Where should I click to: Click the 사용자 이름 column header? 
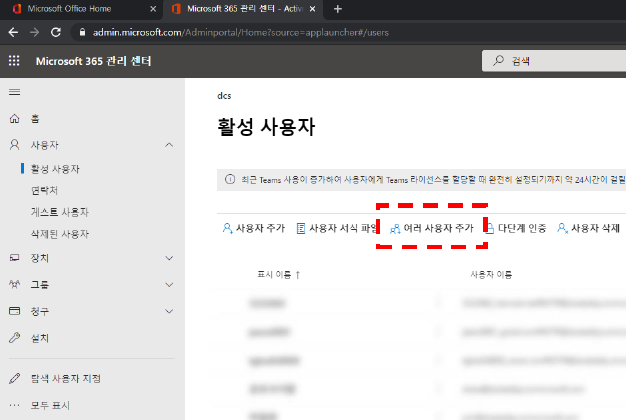[x=491, y=275]
